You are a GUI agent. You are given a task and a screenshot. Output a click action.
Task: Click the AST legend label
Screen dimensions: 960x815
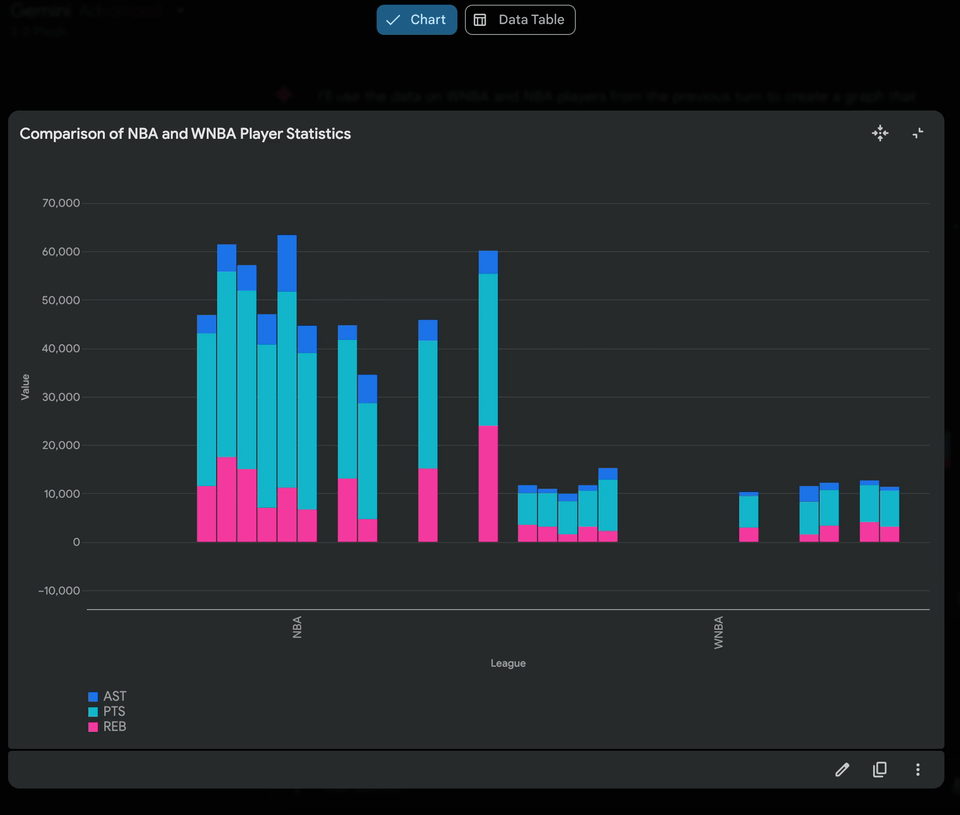click(x=114, y=696)
